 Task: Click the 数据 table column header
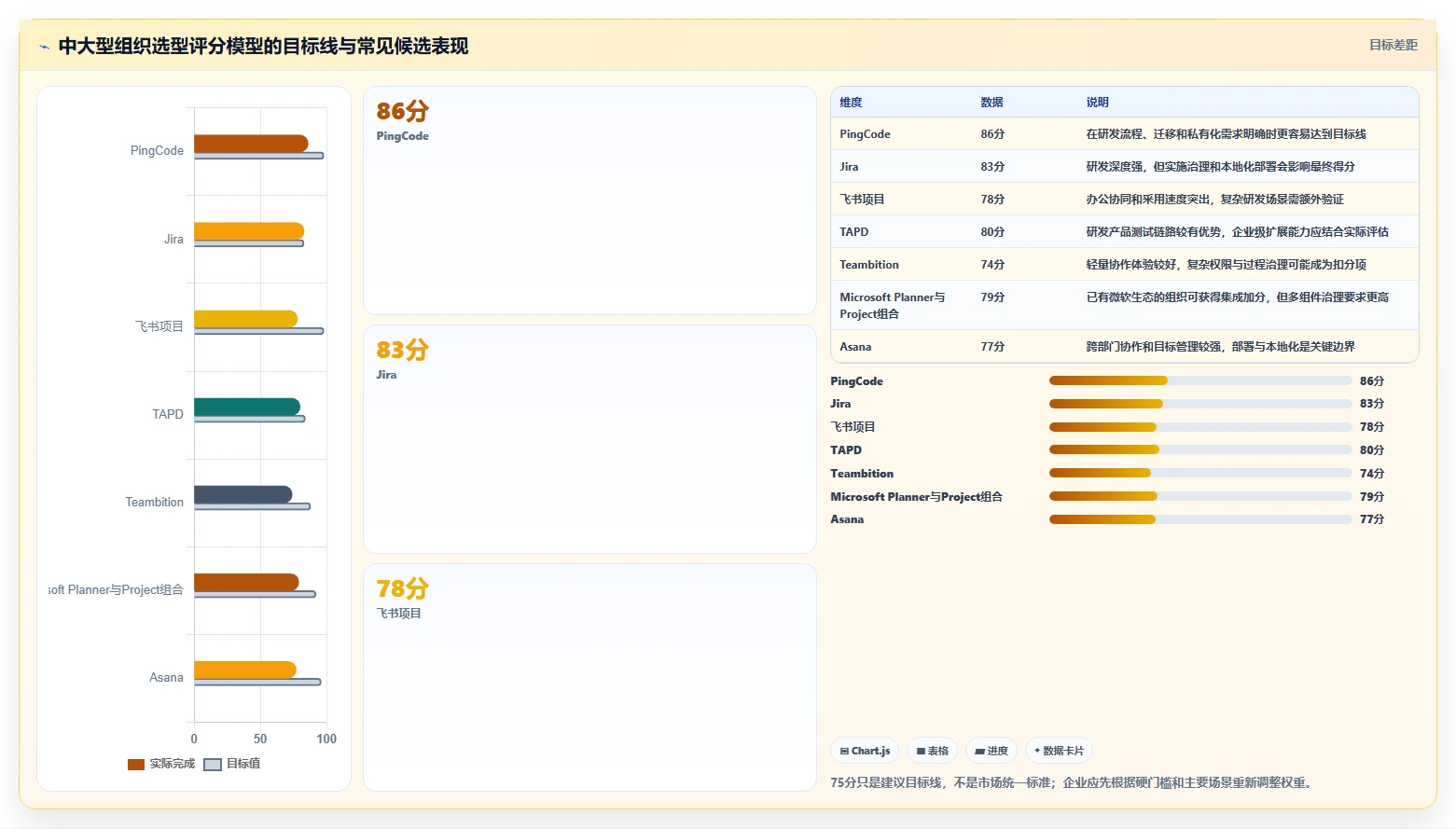click(x=991, y=103)
